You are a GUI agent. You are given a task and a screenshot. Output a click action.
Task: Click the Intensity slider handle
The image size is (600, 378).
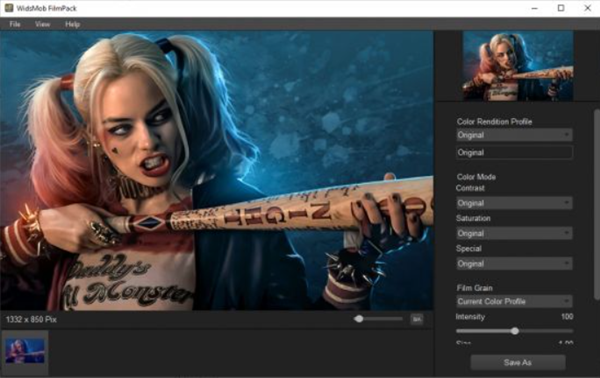click(515, 331)
